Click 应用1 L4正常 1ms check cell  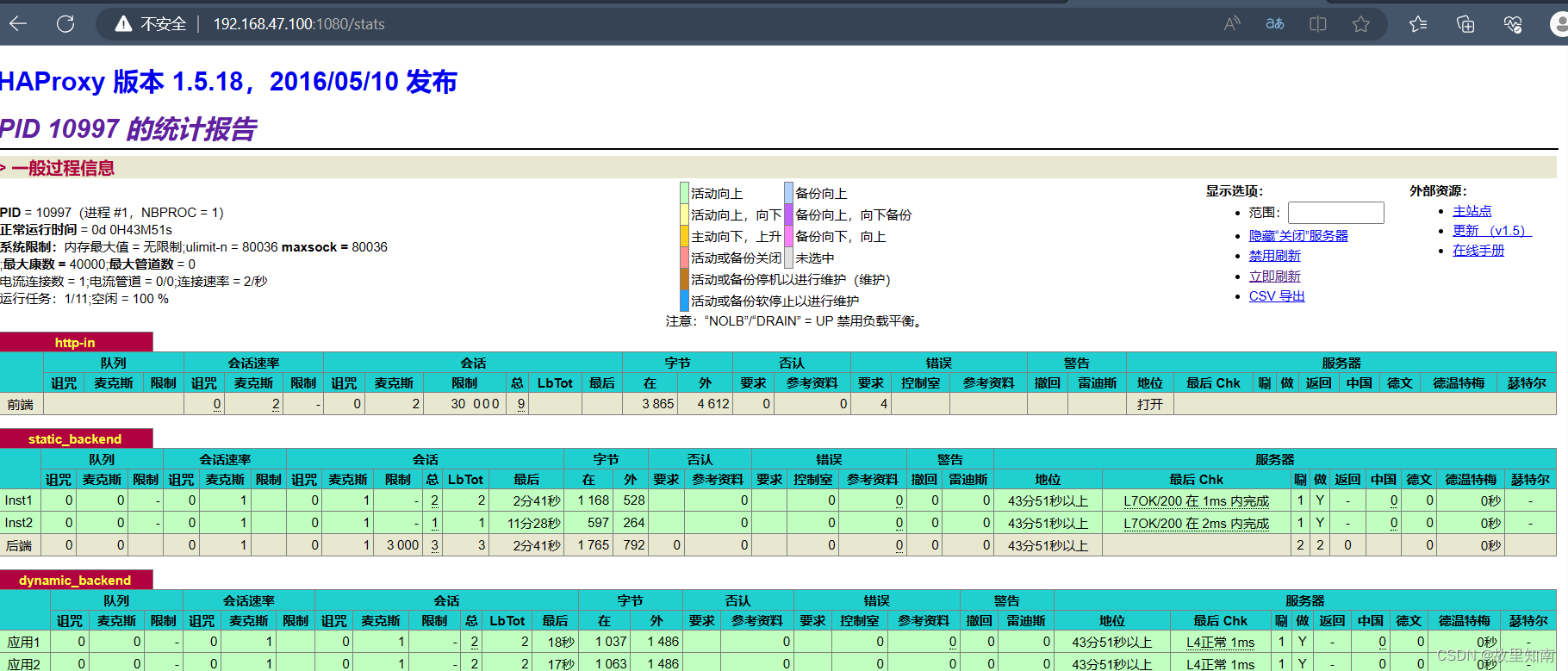[x=1220, y=642]
